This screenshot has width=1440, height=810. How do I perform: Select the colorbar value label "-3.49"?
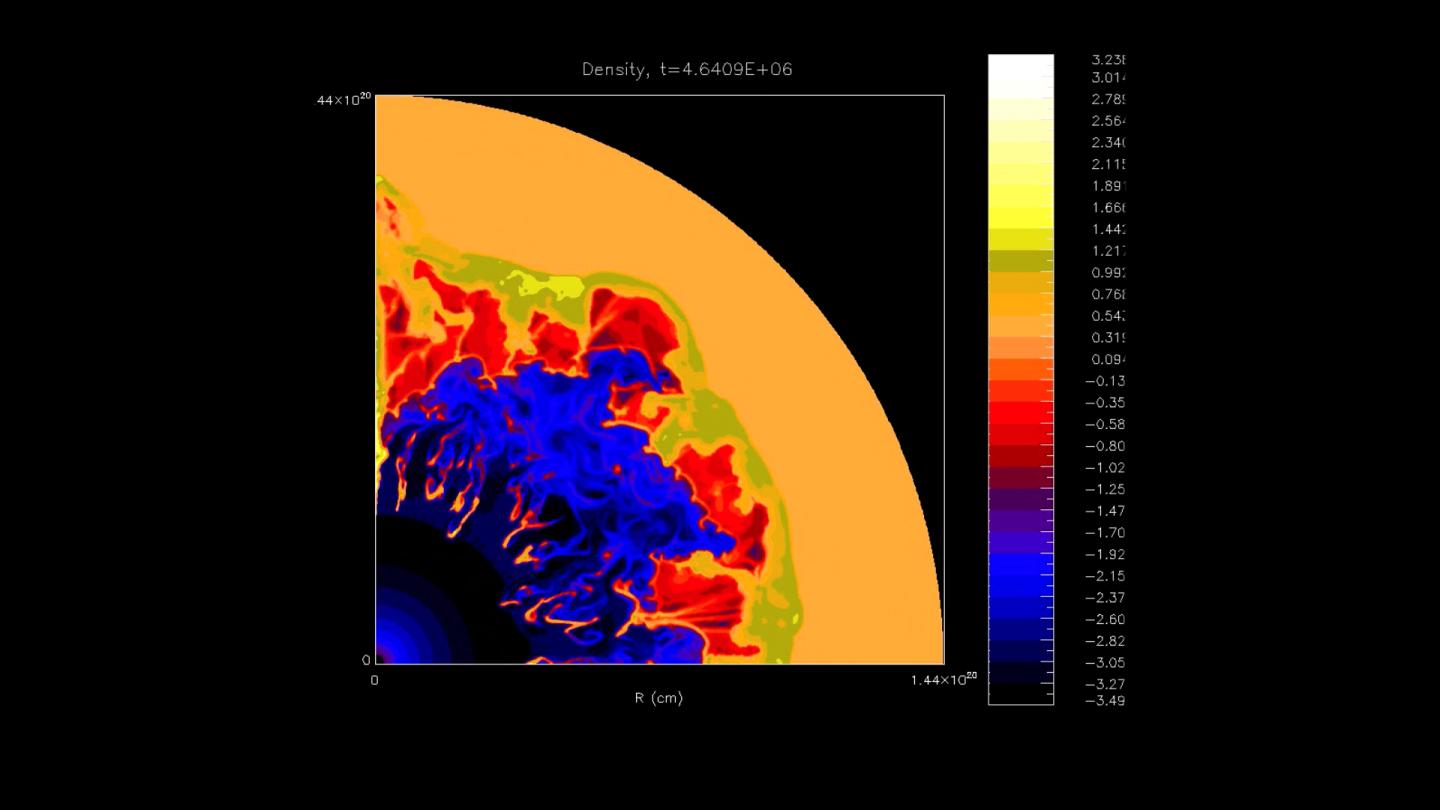[x=1105, y=702]
